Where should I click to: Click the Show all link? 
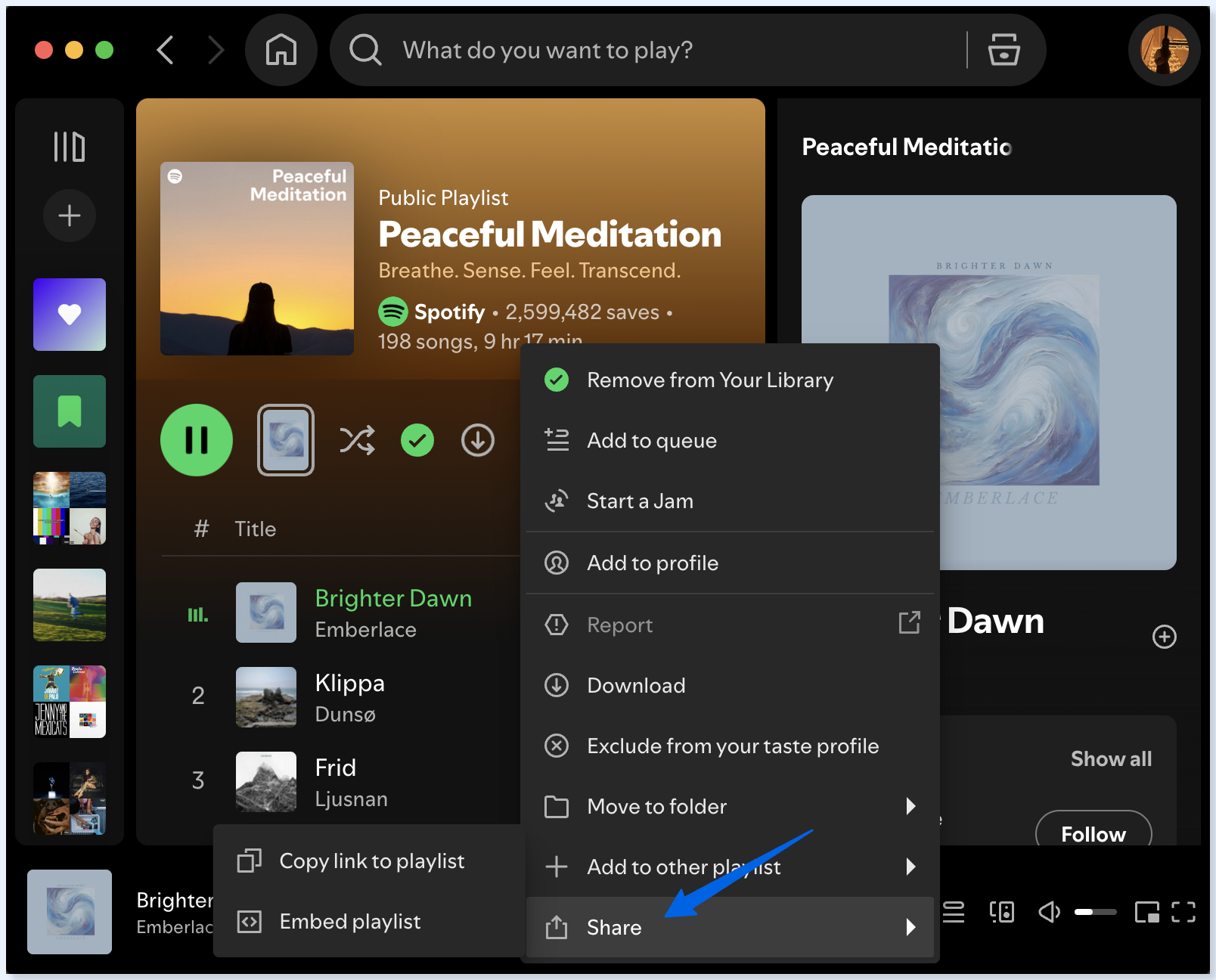pos(1111,758)
